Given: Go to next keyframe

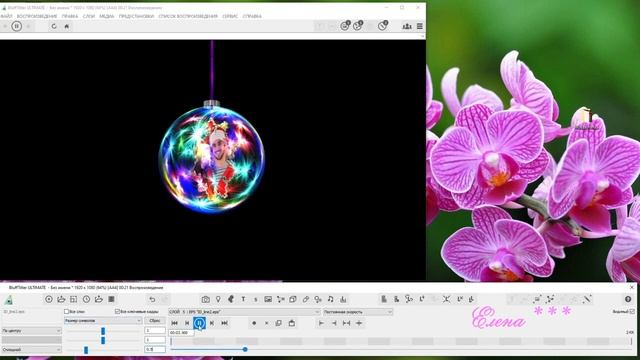Looking at the screenshot, I should (x=212, y=323).
